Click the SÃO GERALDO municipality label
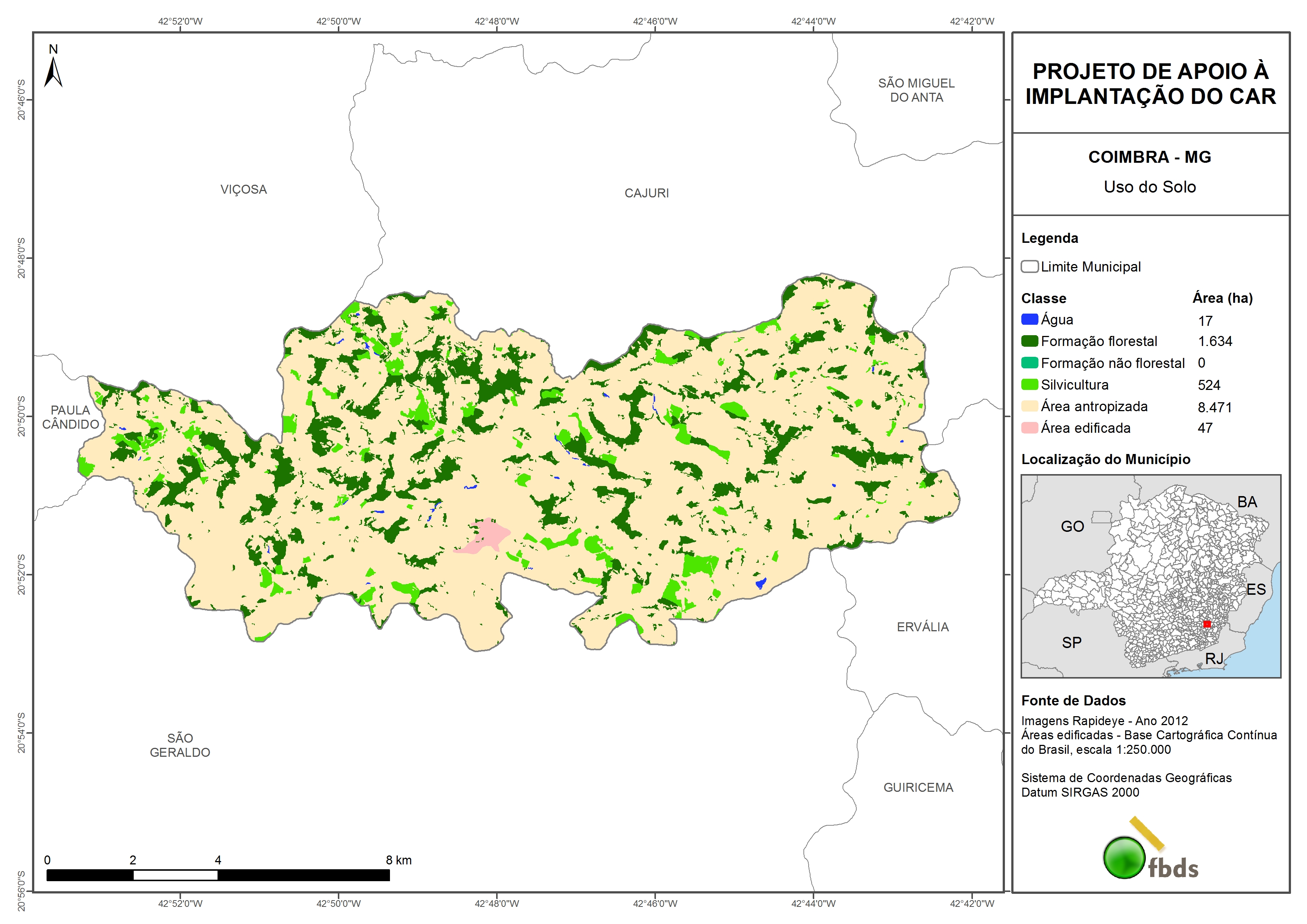The width and height of the screenshot is (1307, 924). [180, 744]
